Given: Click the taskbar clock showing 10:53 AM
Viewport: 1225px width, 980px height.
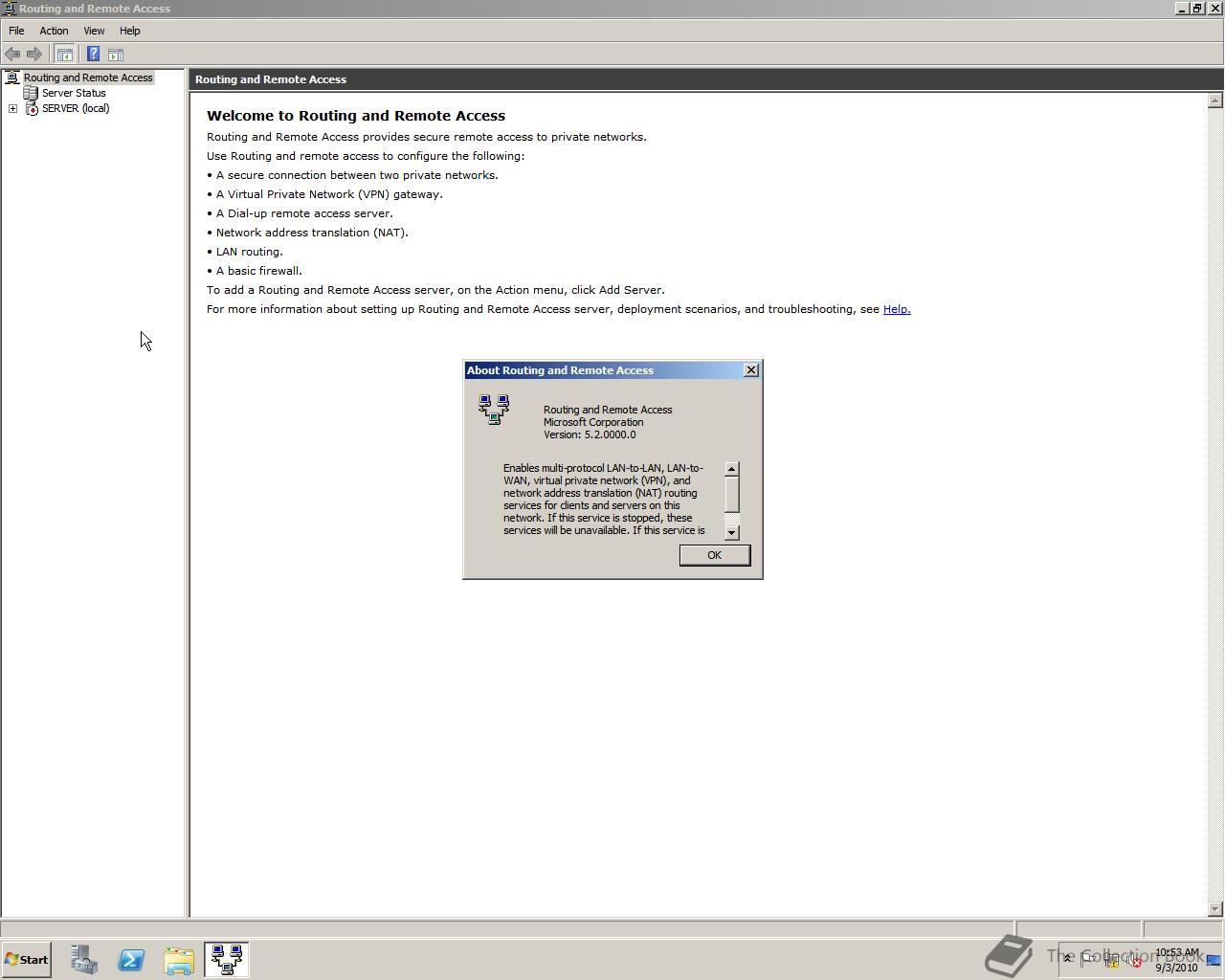Looking at the screenshot, I should (1176, 960).
